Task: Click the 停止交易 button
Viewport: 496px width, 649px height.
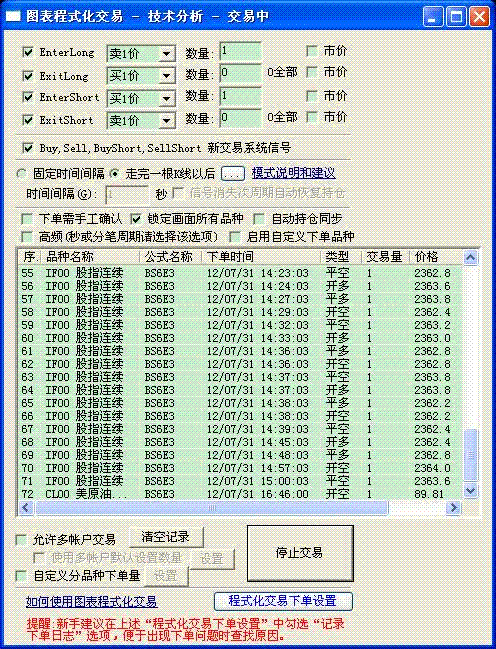Action: tap(300, 553)
